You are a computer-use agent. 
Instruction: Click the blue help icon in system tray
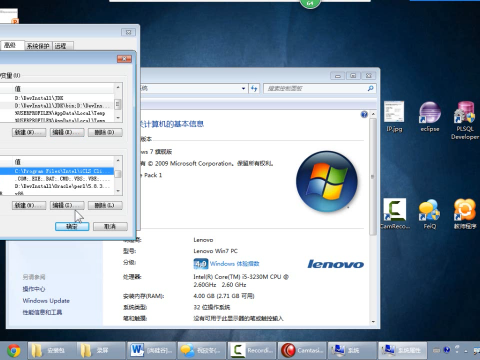click(x=447, y=350)
